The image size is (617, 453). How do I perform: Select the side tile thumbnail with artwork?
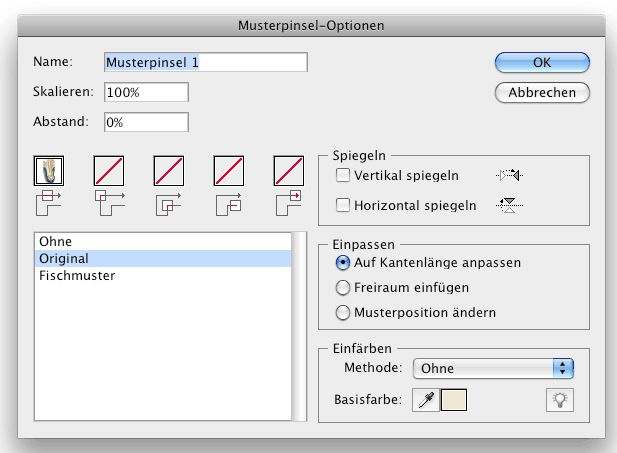pyautogui.click(x=49, y=170)
